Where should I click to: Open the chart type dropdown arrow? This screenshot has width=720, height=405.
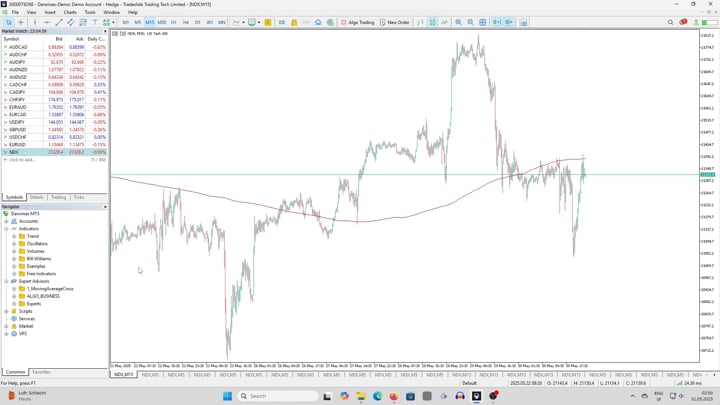point(243,22)
